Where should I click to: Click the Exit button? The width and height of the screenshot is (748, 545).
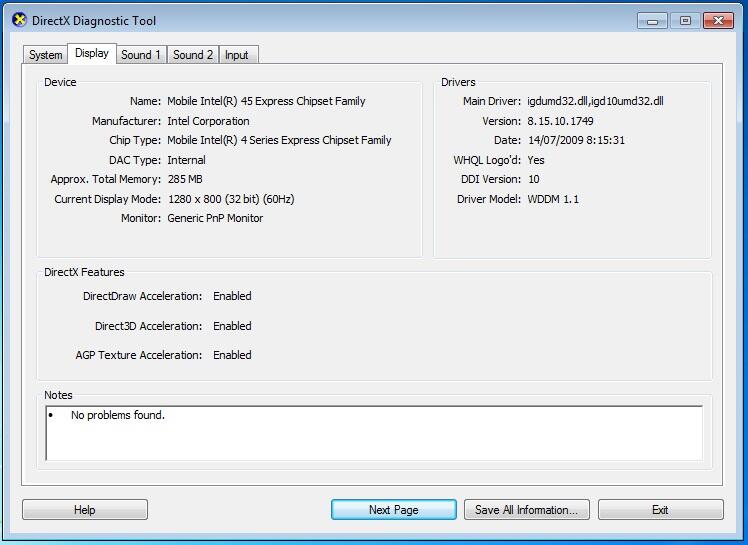point(660,510)
